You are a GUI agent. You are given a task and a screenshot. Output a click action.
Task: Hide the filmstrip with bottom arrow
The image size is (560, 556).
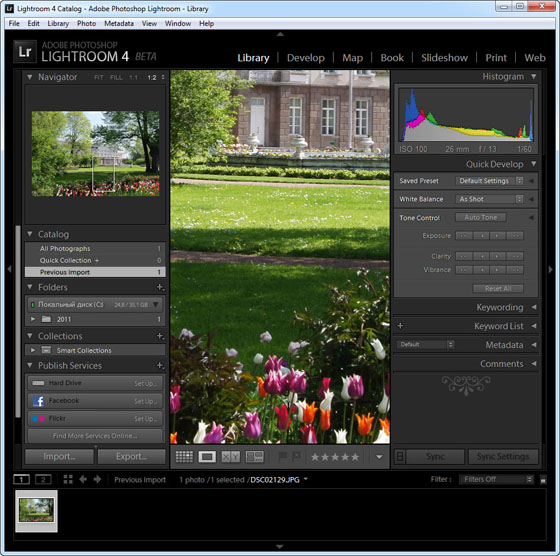click(280, 547)
